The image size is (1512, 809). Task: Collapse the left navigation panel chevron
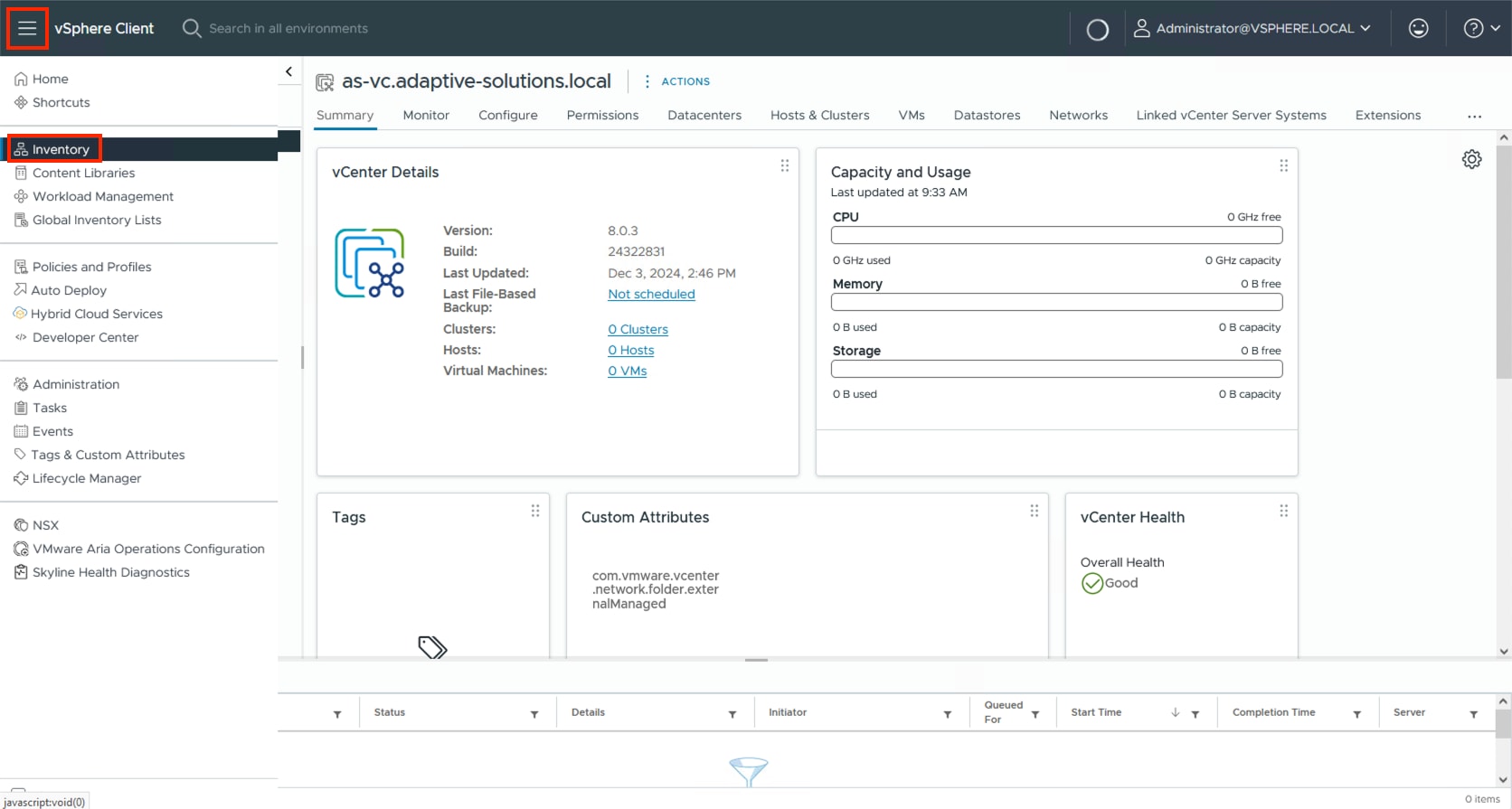click(288, 71)
